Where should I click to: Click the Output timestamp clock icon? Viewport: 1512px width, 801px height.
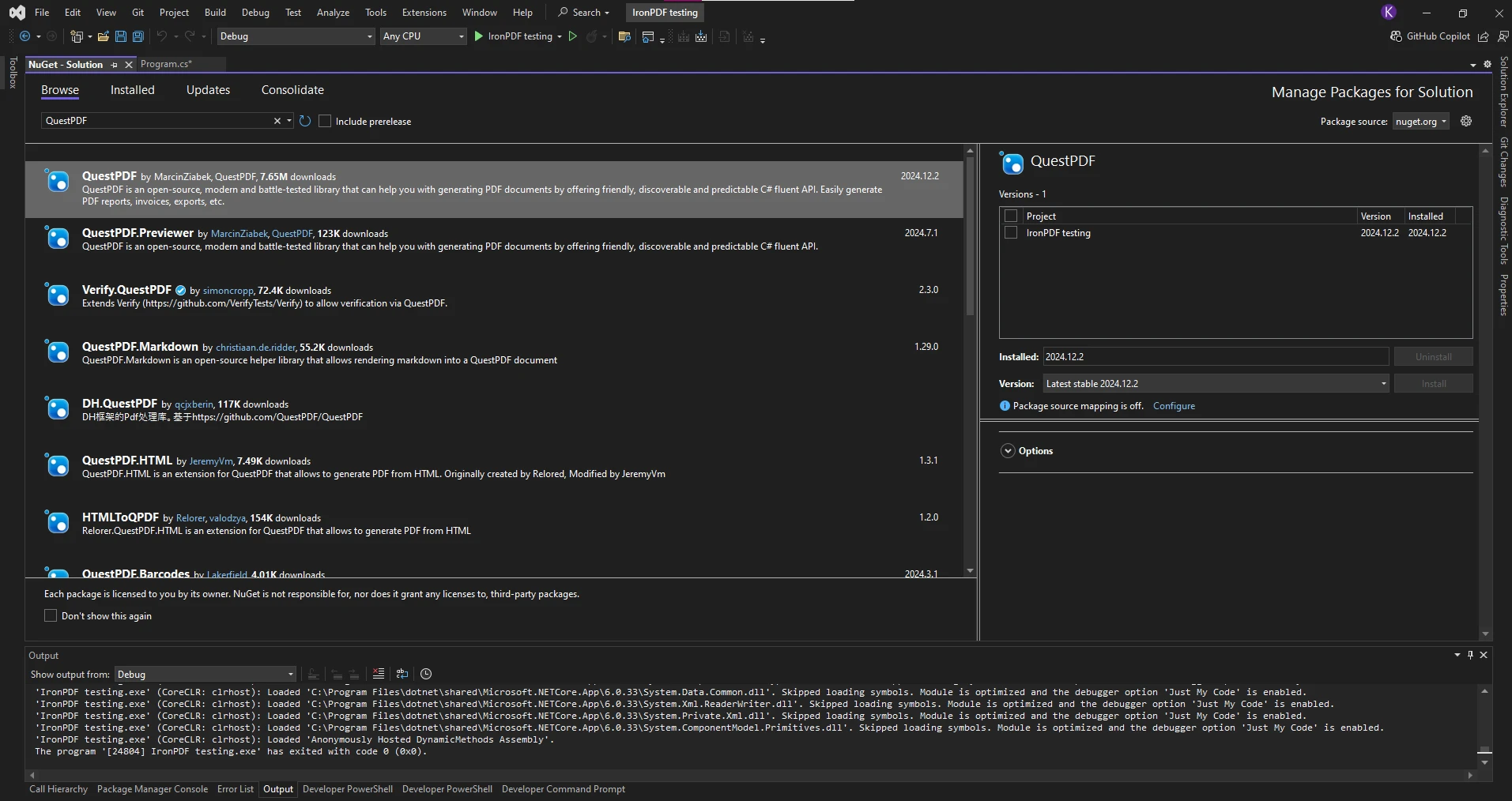point(426,674)
